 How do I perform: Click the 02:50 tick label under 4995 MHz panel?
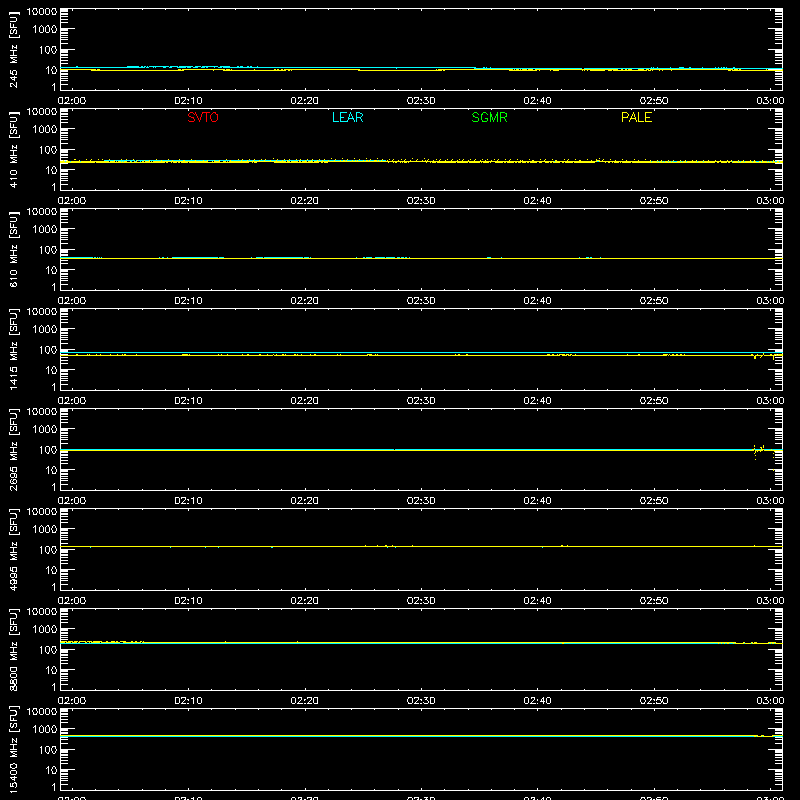tap(654, 601)
